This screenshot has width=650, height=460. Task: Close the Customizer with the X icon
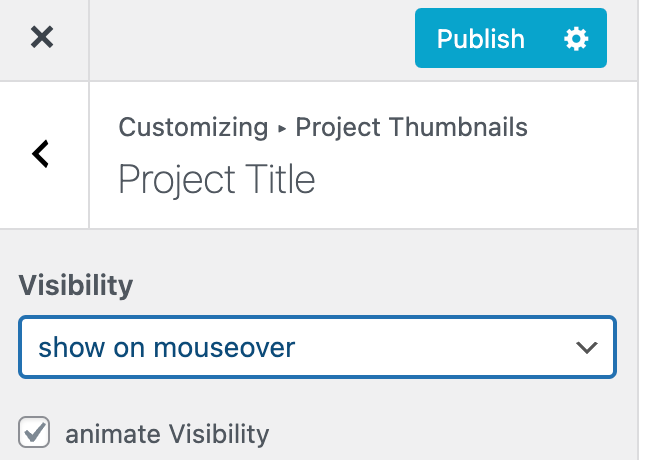[41, 38]
